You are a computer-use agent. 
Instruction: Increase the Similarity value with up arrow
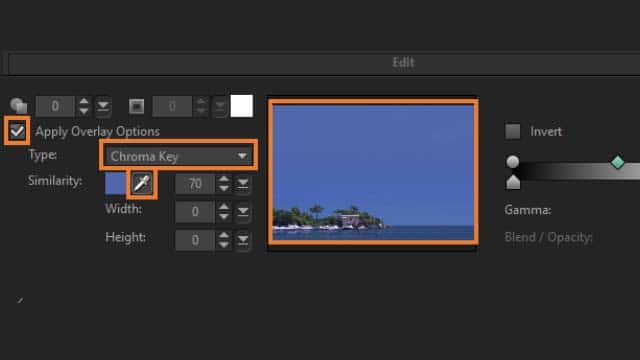pos(224,179)
